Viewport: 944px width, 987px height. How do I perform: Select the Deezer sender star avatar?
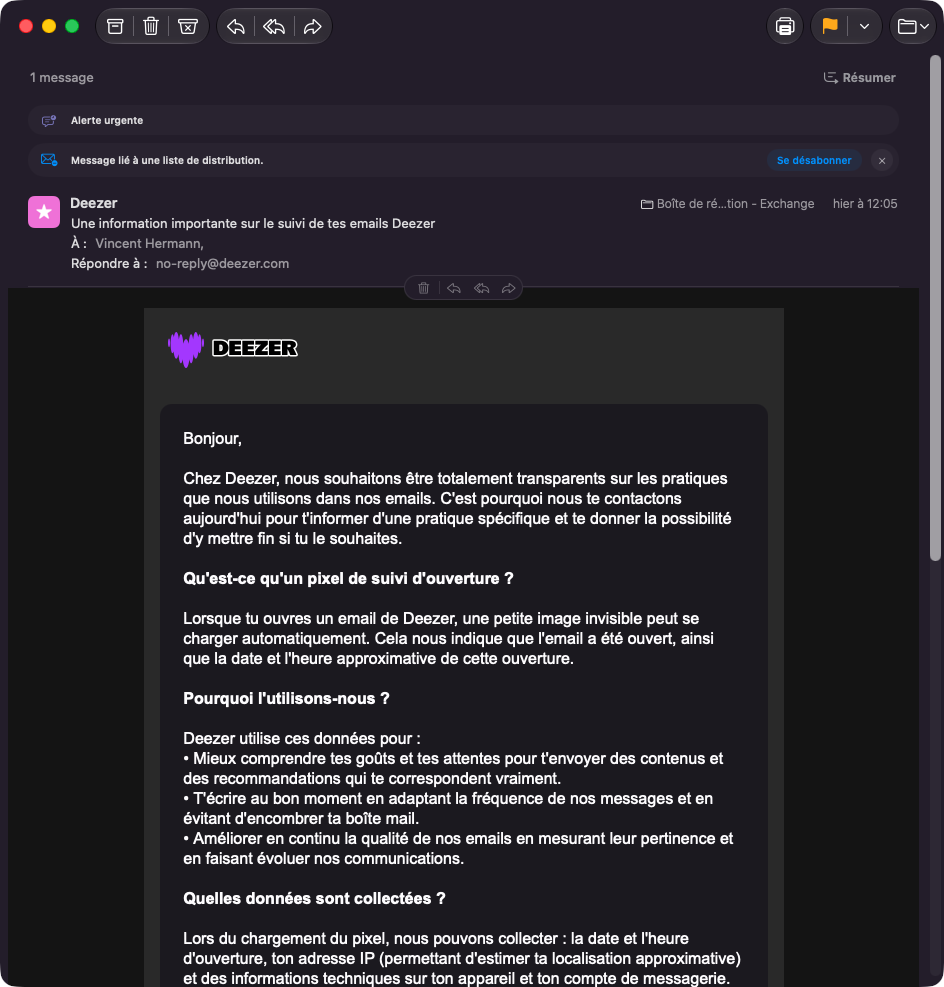pos(44,212)
